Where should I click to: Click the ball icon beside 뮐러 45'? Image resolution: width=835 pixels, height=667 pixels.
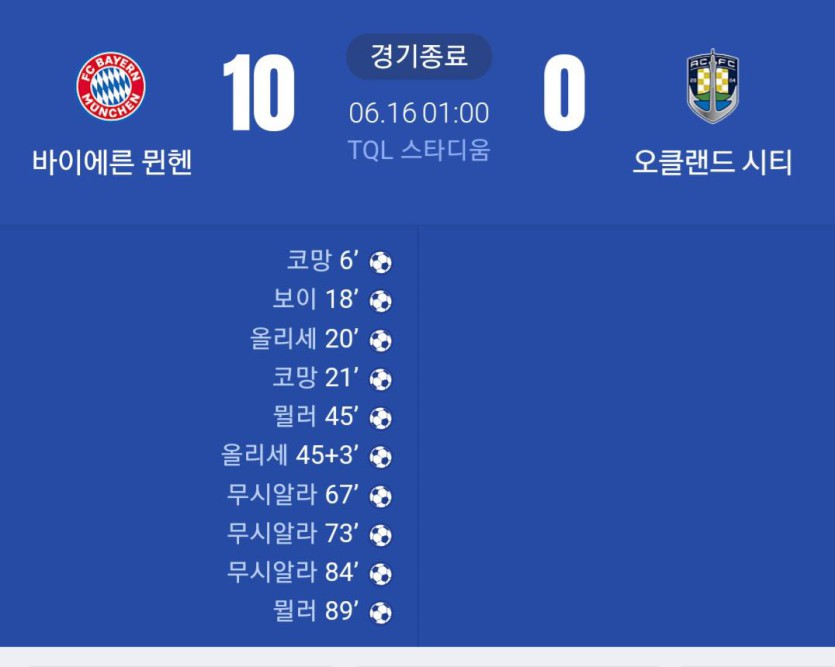pyautogui.click(x=380, y=418)
